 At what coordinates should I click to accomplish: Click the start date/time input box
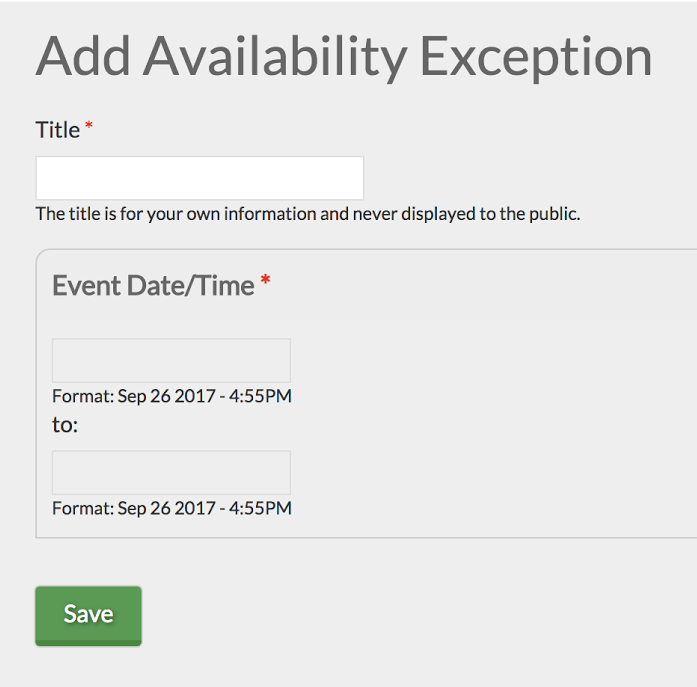click(x=171, y=360)
